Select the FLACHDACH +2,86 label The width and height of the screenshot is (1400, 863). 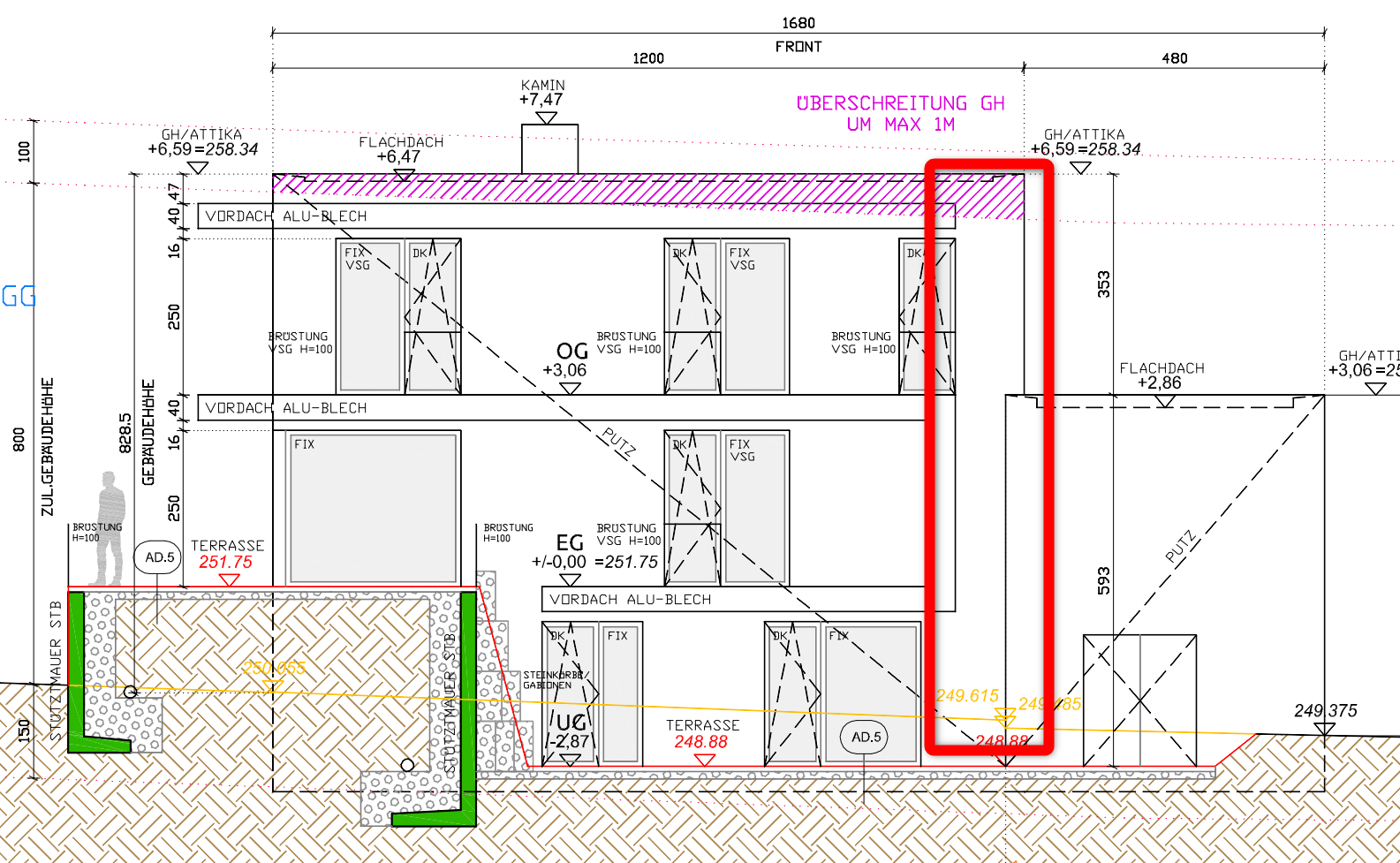[1161, 375]
